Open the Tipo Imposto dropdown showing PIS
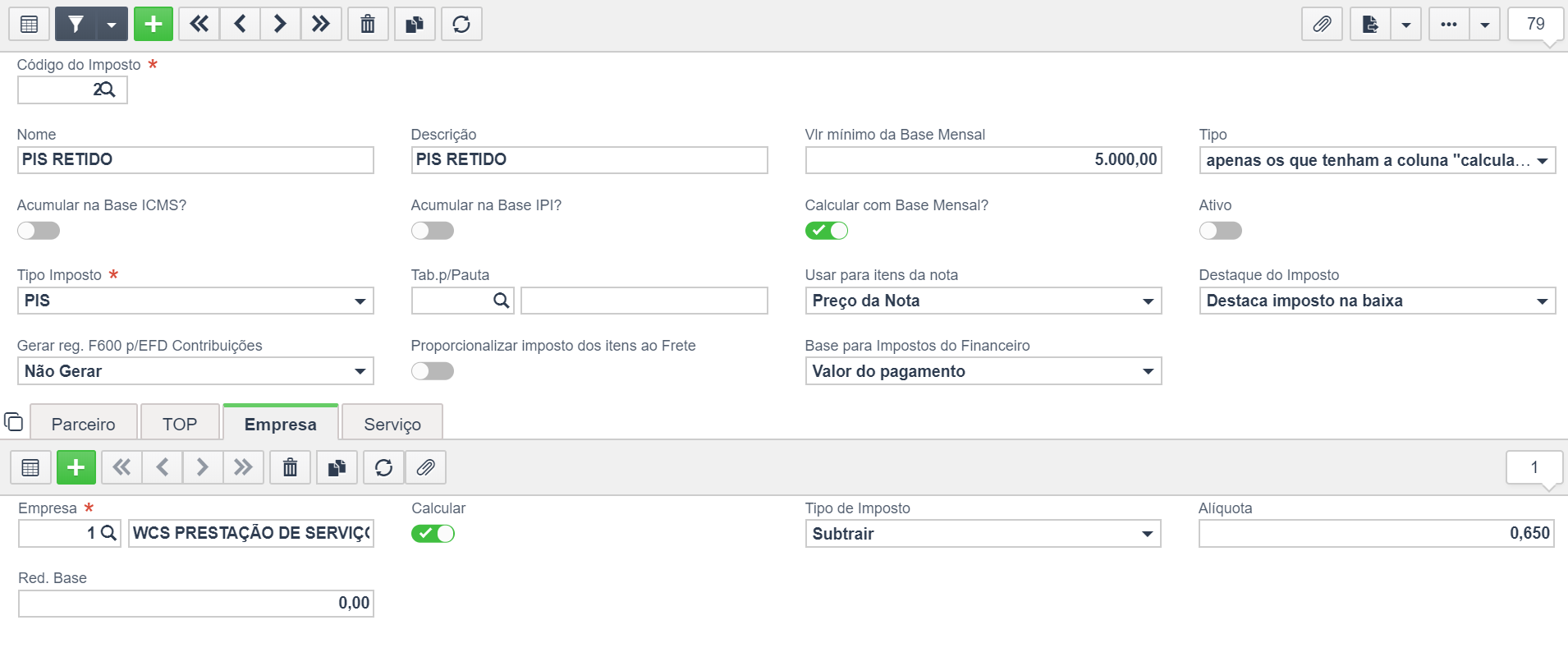Image resolution: width=1568 pixels, height=657 pixels. click(195, 301)
